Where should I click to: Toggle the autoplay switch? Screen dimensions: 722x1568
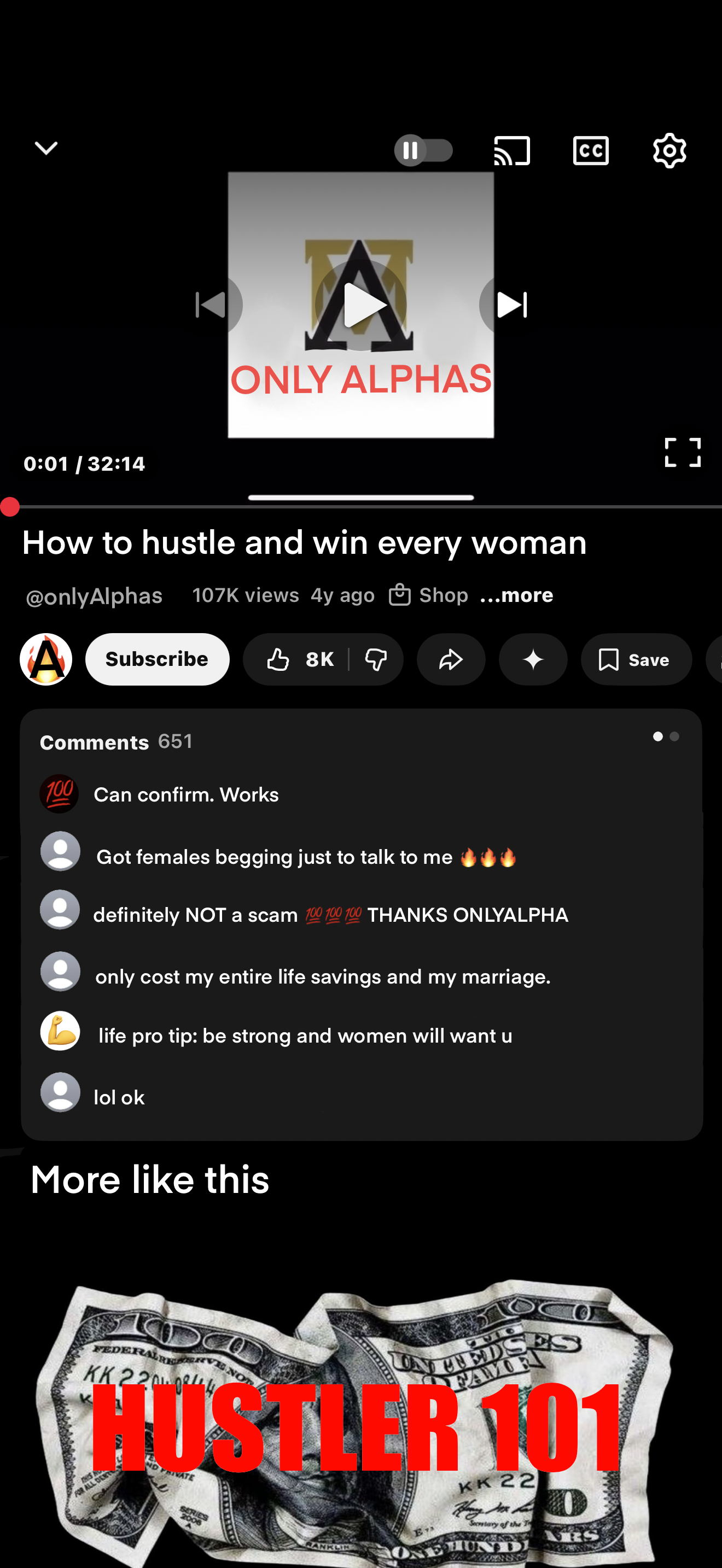click(423, 150)
